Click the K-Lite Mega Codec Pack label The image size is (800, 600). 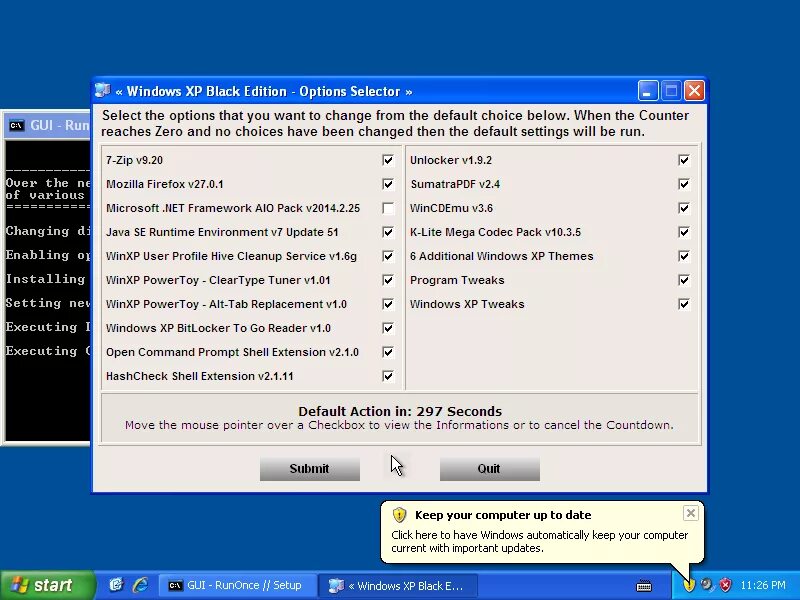(495, 232)
